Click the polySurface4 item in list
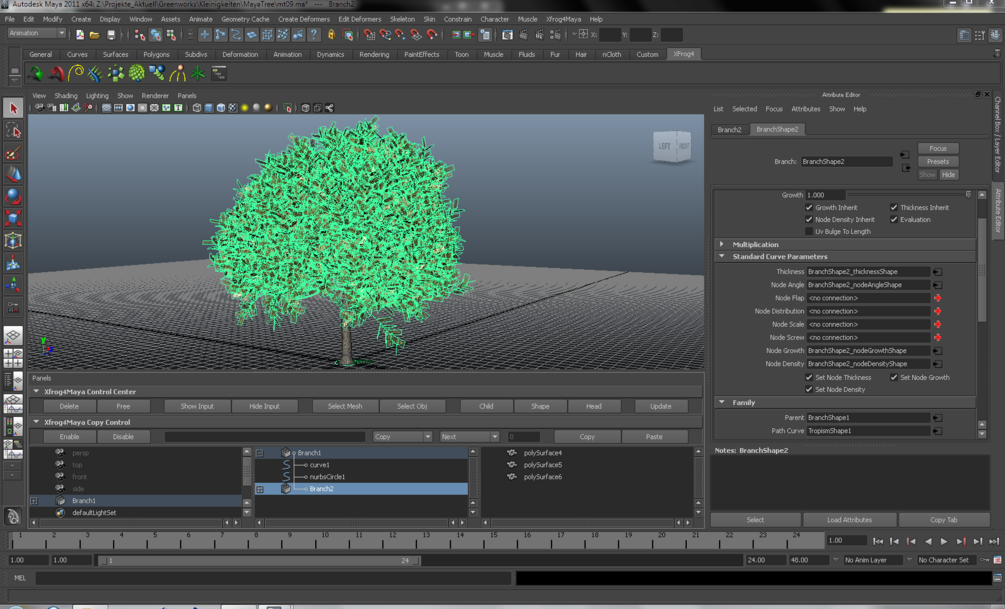This screenshot has width=1005, height=609. click(x=542, y=453)
